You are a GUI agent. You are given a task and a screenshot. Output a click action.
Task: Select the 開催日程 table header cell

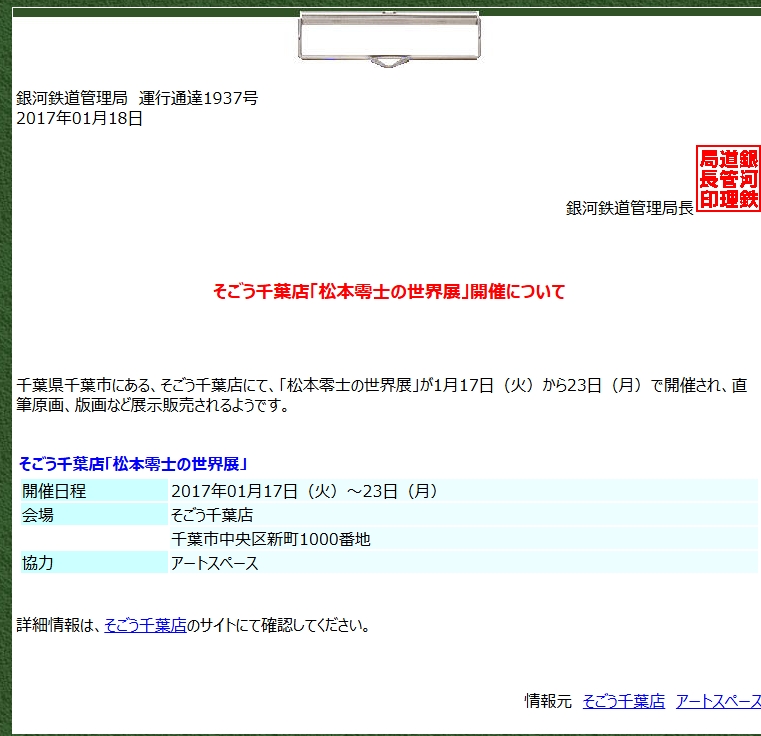pos(94,491)
